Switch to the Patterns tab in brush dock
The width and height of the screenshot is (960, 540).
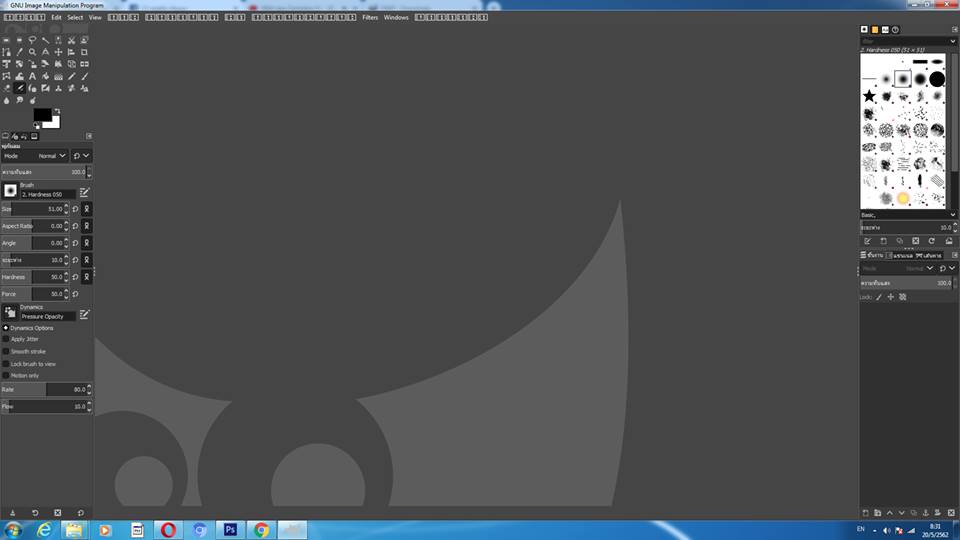click(874, 29)
